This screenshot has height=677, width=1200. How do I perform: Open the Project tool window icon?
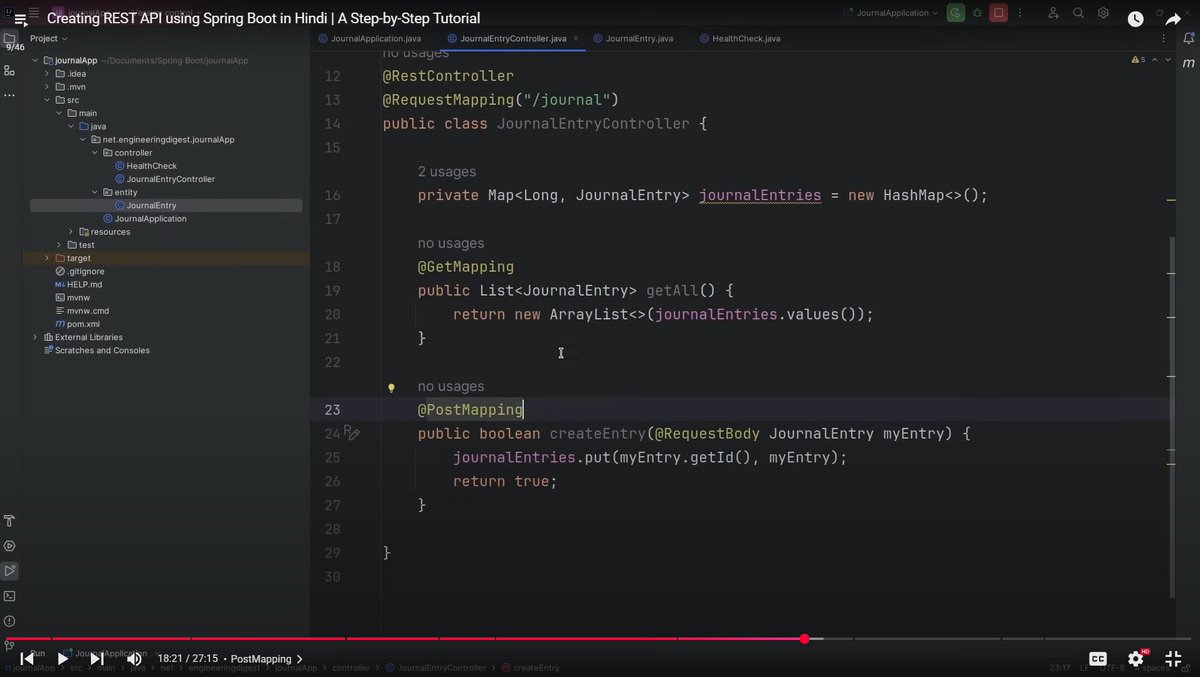pos(10,38)
